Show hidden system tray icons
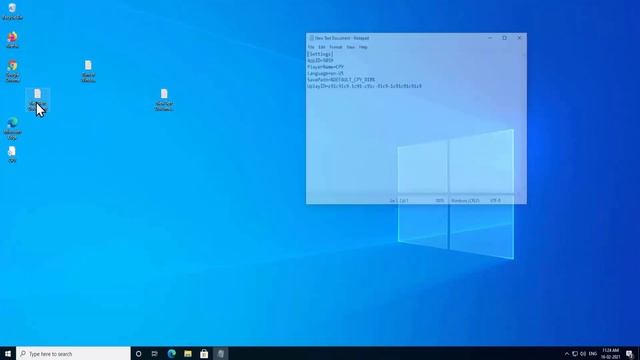640x360 pixels. [x=567, y=354]
